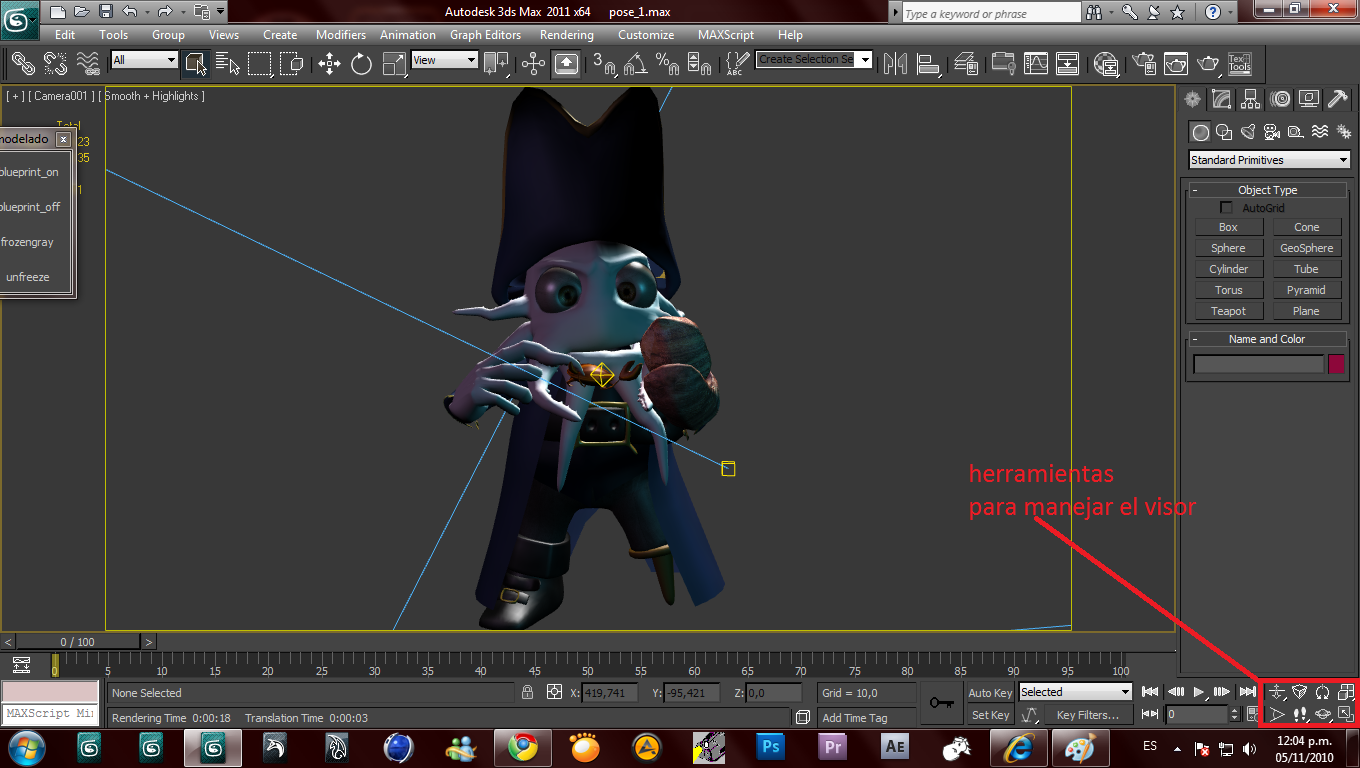This screenshot has height=768, width=1360.
Task: Open the Layer Manager
Action: 966,64
